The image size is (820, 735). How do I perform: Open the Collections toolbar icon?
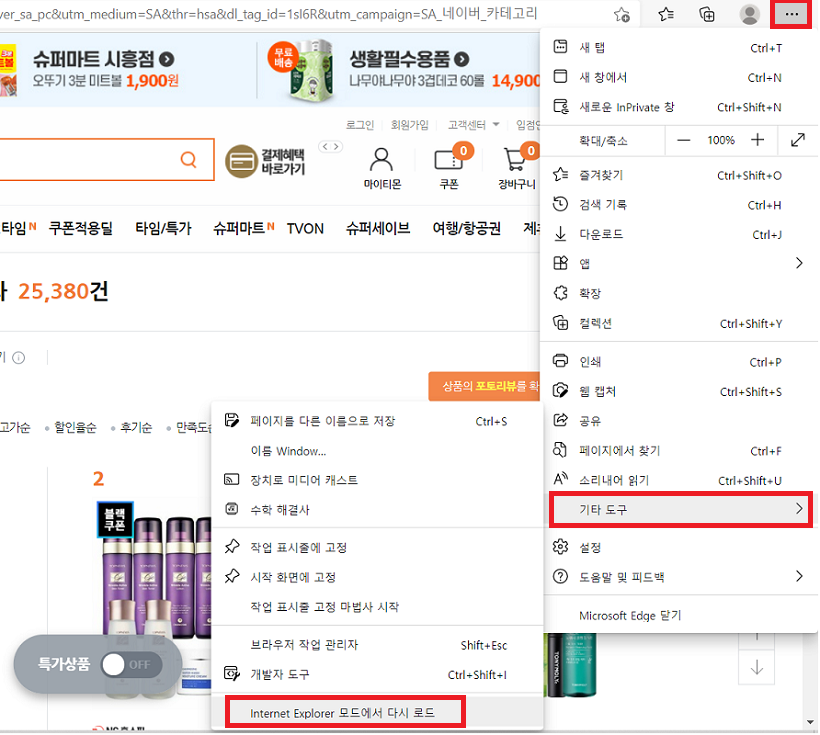click(707, 14)
